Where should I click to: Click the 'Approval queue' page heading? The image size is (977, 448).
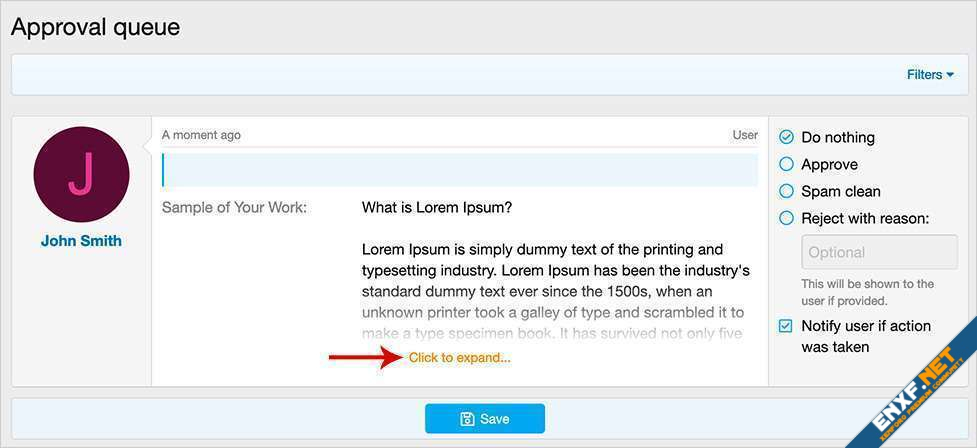pos(96,27)
